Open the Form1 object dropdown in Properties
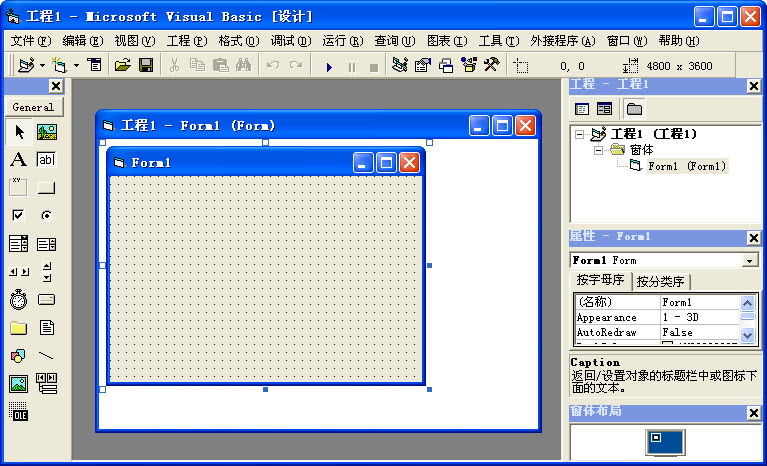Viewport: 767px width, 466px height. 749,260
